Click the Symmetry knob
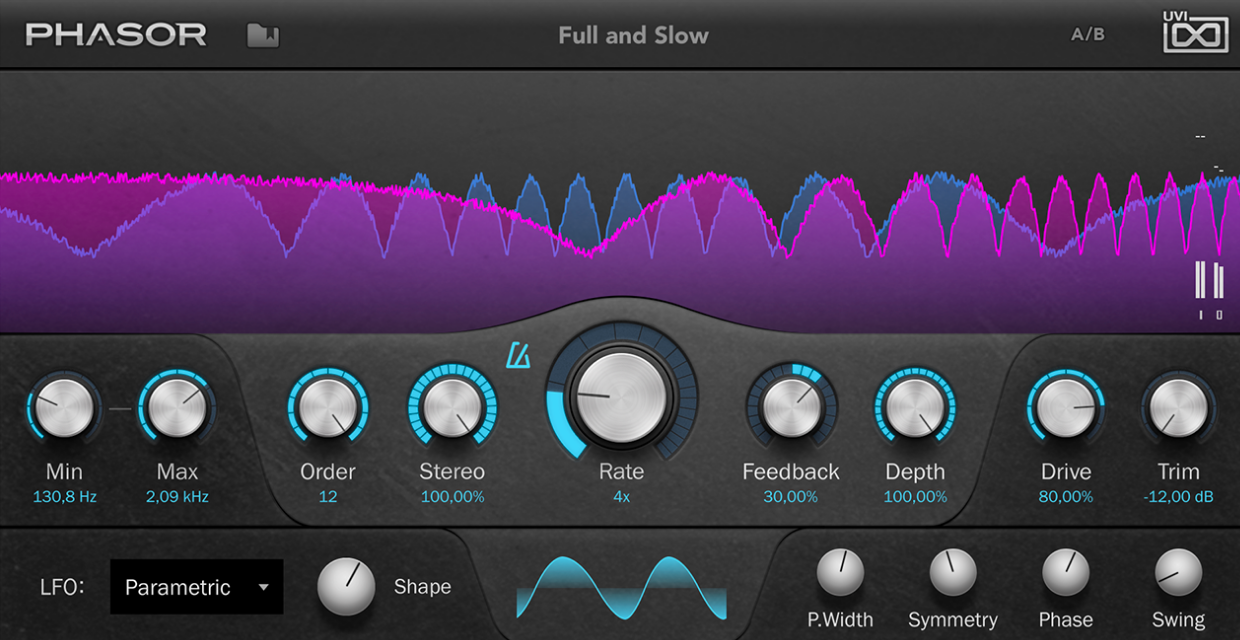 [953, 574]
